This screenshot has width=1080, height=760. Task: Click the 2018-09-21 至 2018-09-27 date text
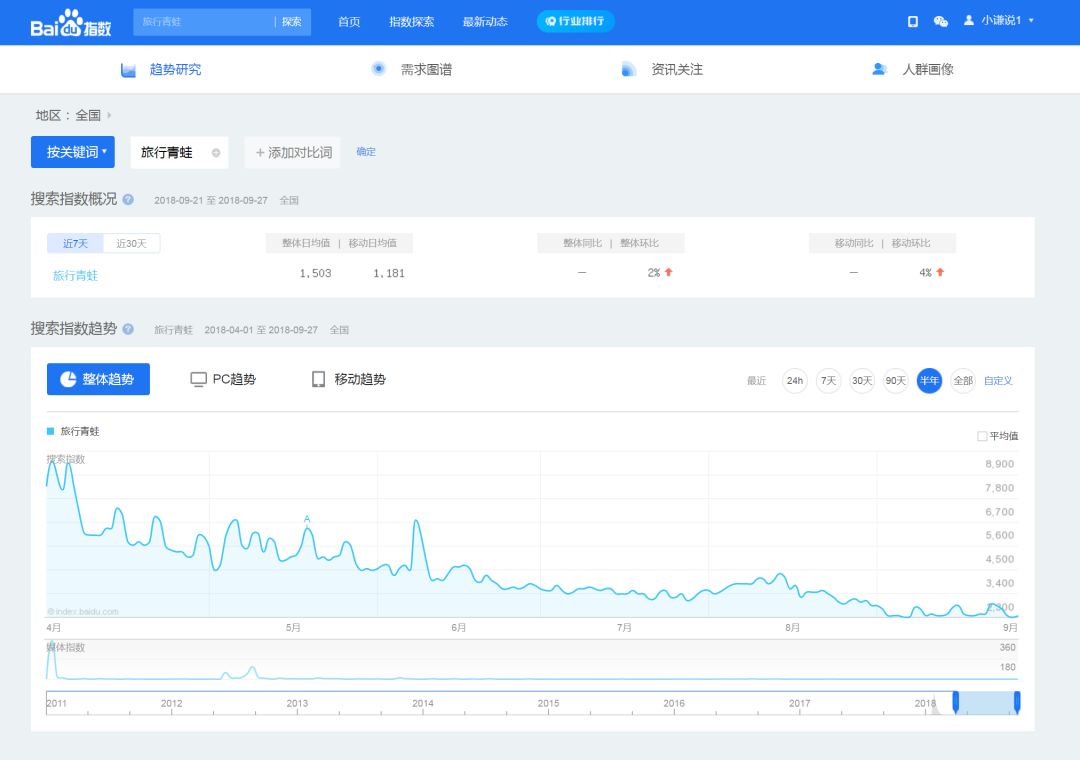pos(211,201)
